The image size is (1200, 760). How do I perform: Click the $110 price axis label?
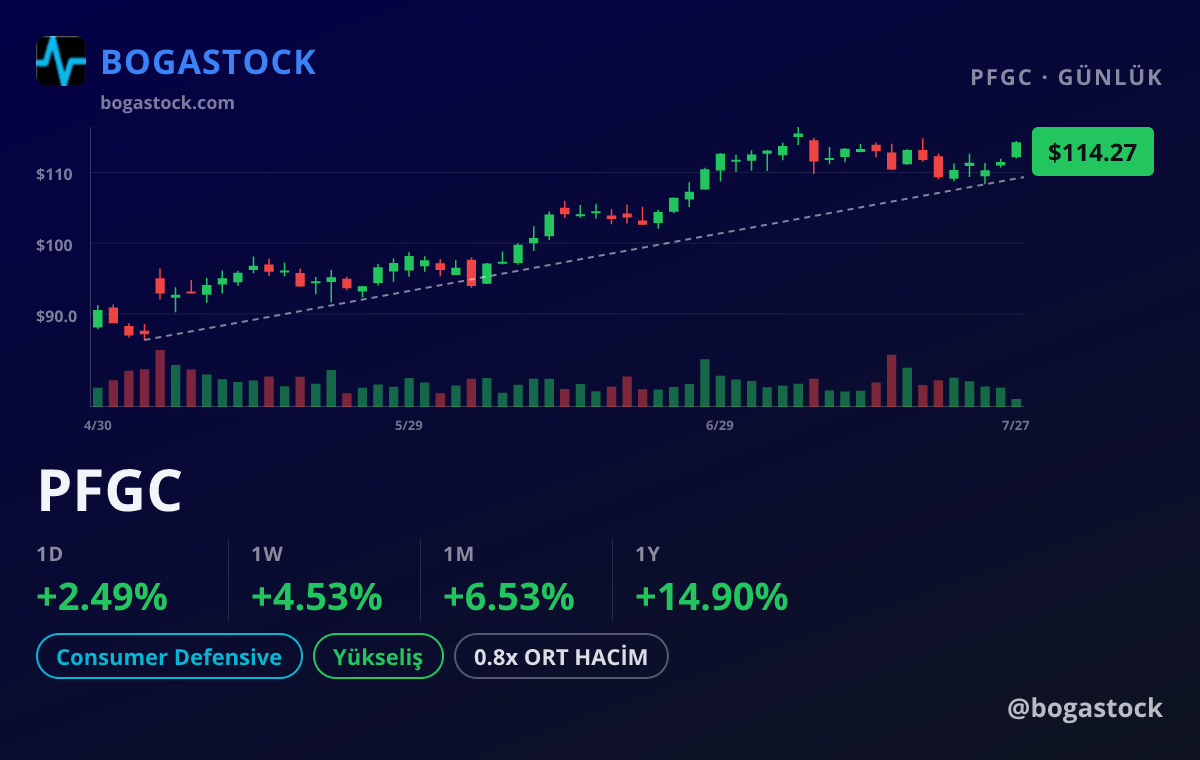(55, 174)
